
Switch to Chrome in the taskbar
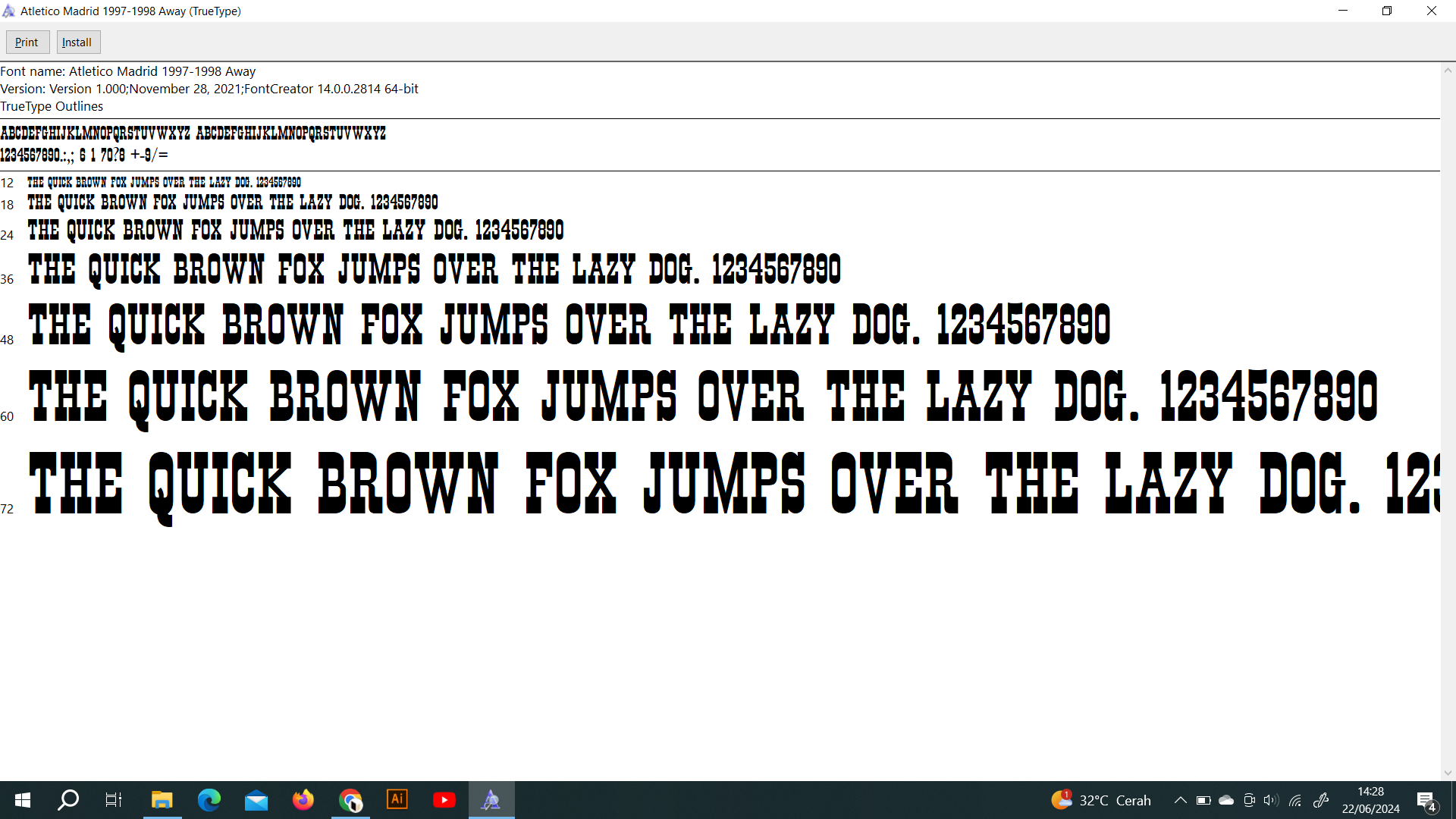coord(350,800)
